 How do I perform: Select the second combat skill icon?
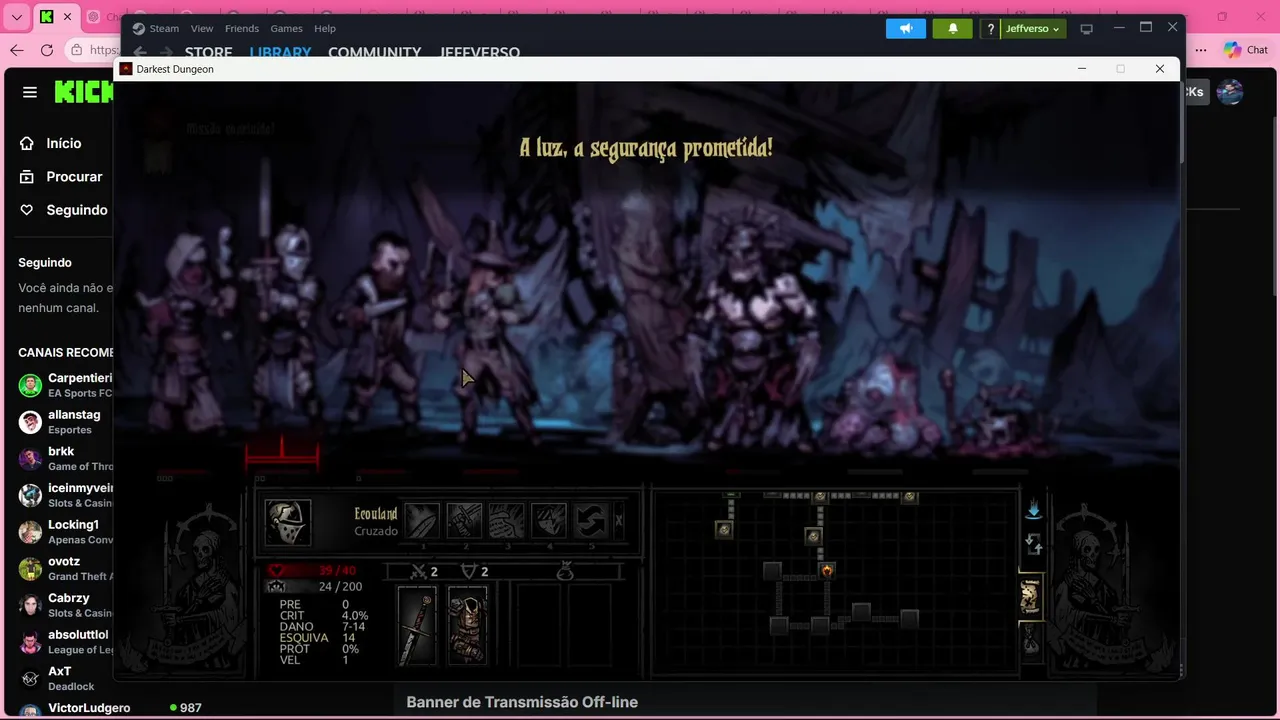464,521
